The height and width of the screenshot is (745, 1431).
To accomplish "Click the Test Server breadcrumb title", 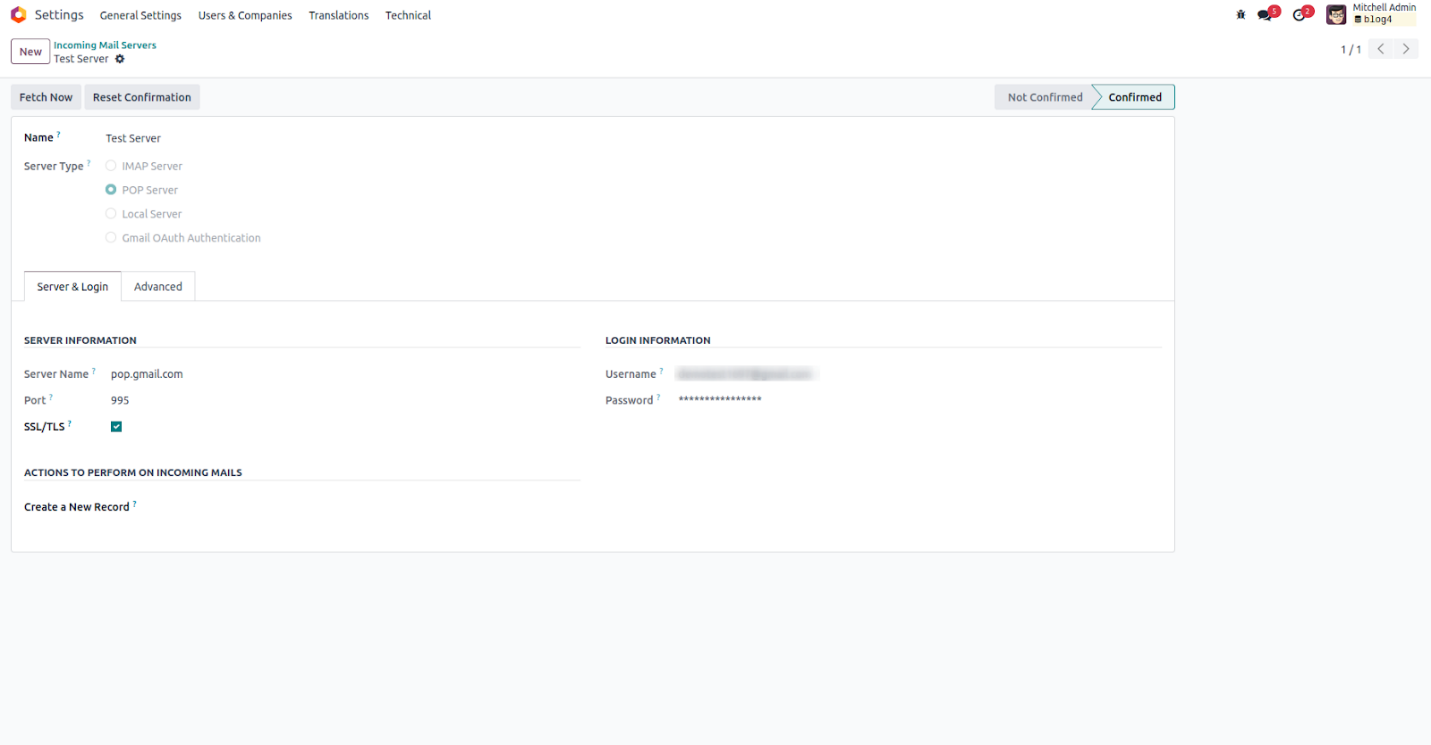I will [x=81, y=59].
